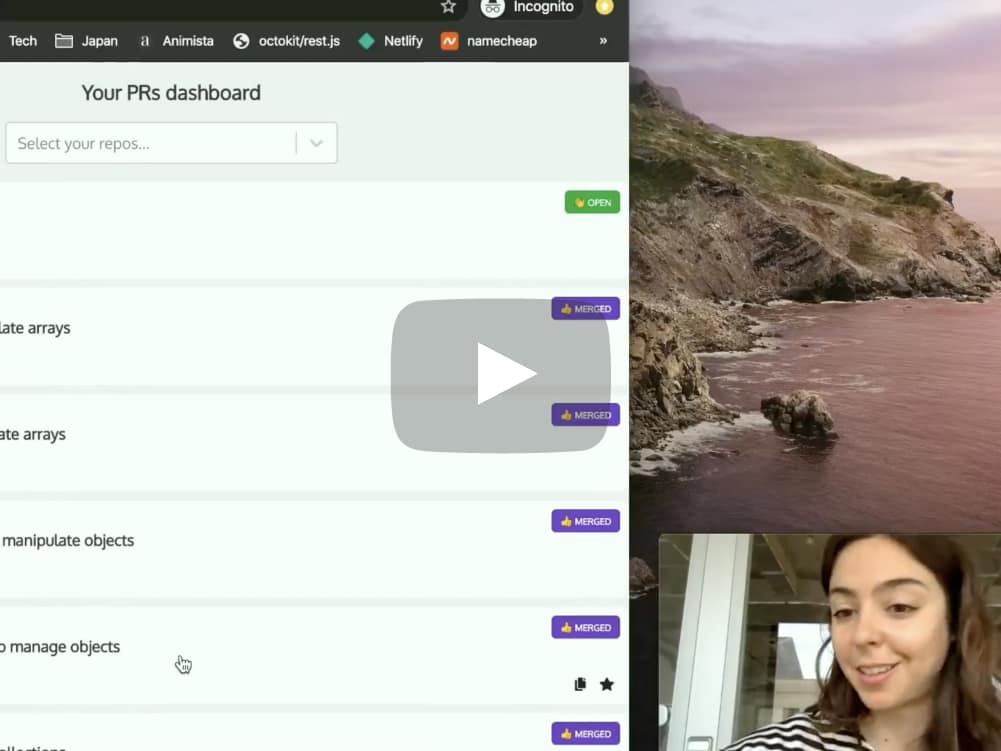The image size is (1001, 751).
Task: Bookmark this page with the address bar star
Action: pyautogui.click(x=446, y=6)
